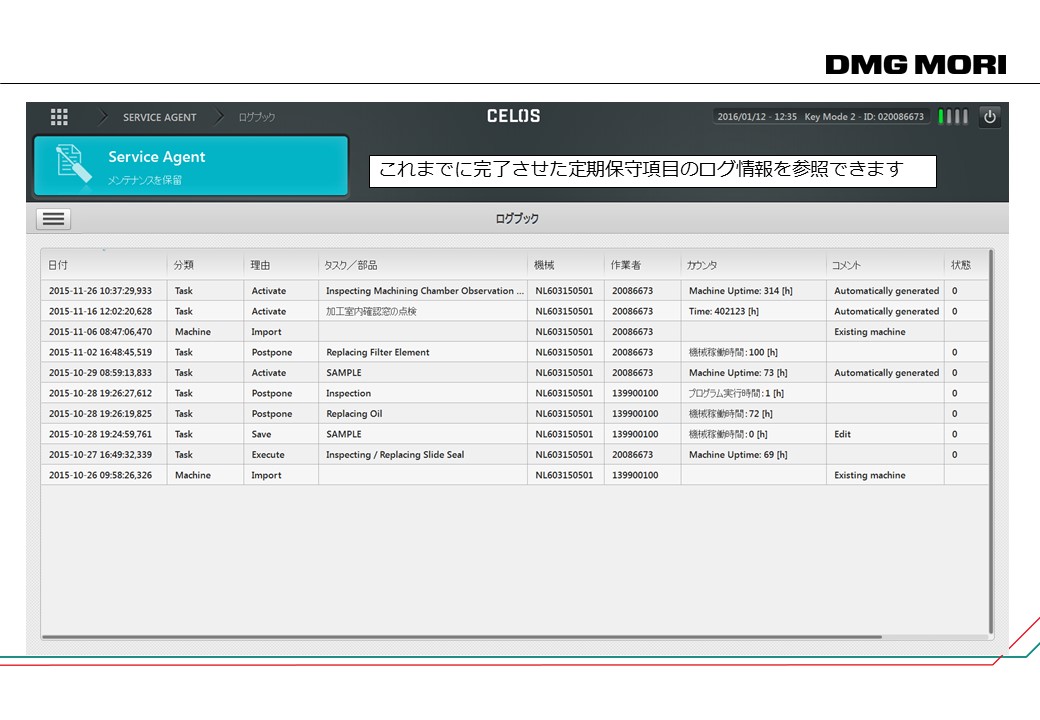Sort by the 状態 column header
Screen dimensions: 1040x720
[966, 265]
